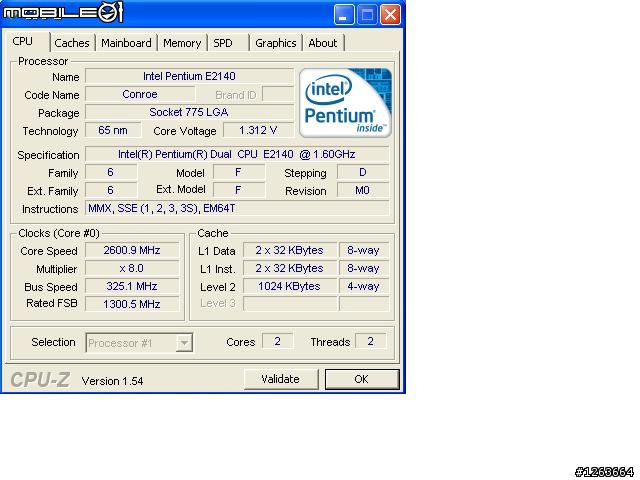Open the Processor #1 selection dropdown

pos(139,342)
